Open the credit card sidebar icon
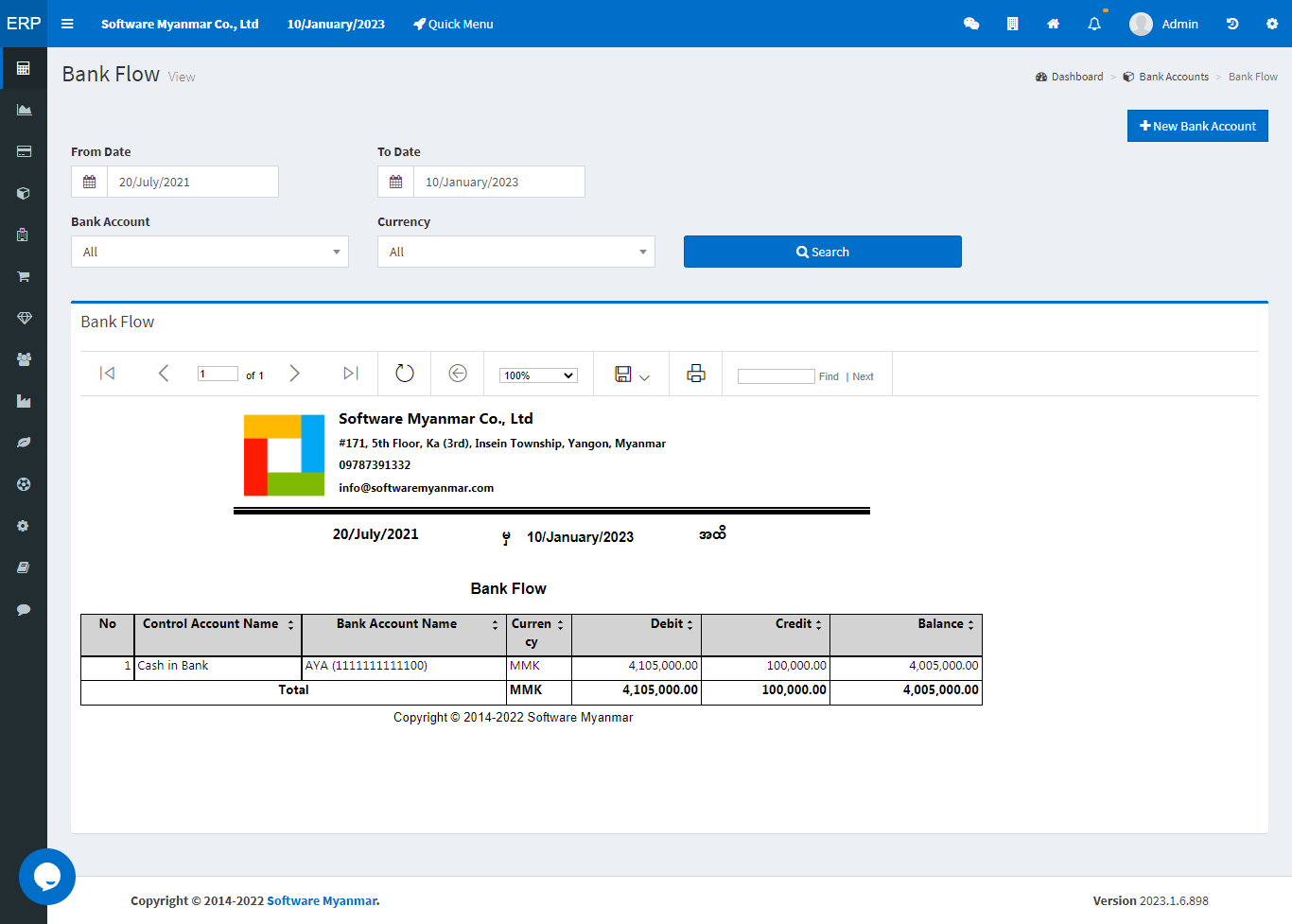The image size is (1292, 924). coord(24,151)
